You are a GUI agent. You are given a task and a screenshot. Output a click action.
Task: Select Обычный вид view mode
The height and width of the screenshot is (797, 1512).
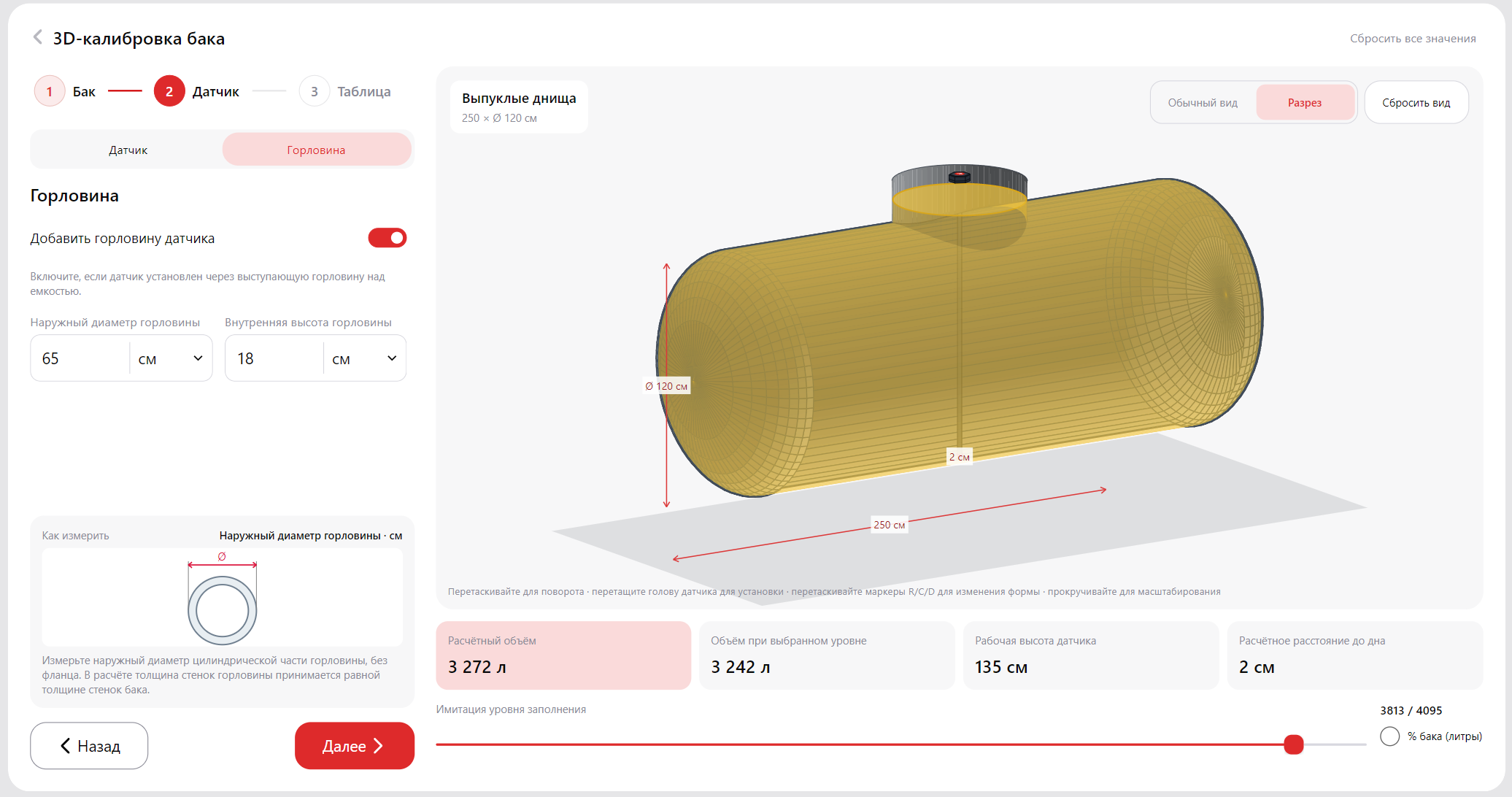click(1203, 103)
